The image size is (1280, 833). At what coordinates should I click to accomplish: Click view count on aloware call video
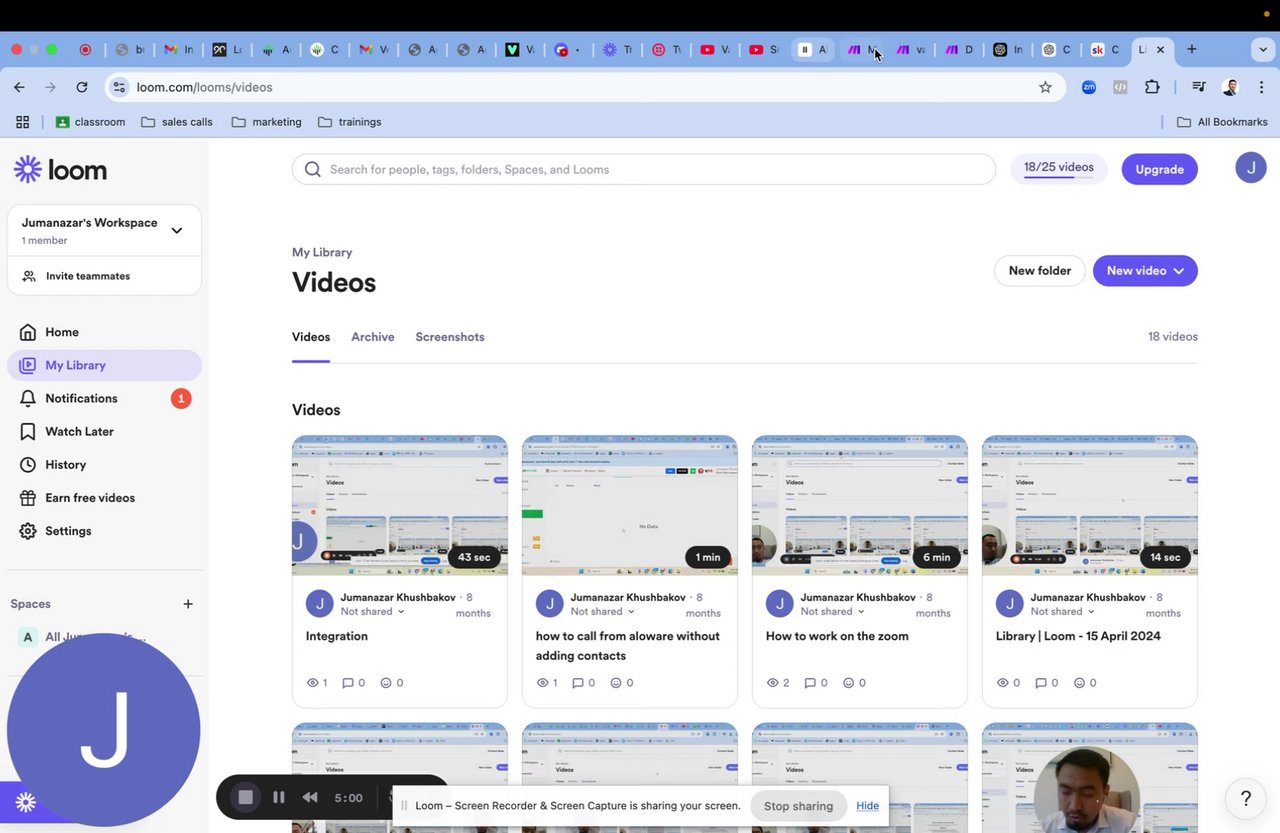point(547,683)
